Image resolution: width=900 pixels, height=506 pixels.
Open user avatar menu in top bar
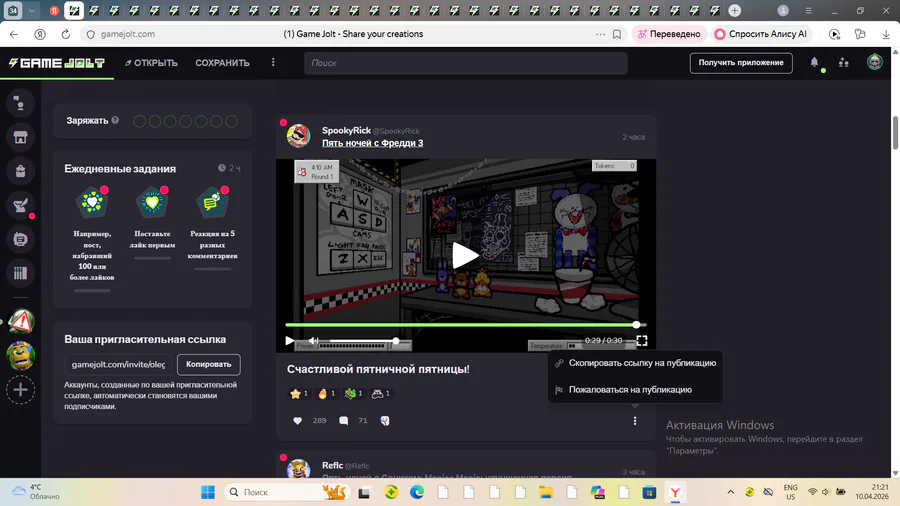[x=874, y=62]
